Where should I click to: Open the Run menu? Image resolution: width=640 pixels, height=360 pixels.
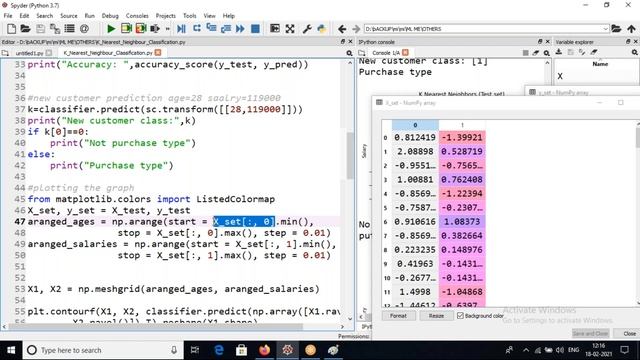coord(90,16)
